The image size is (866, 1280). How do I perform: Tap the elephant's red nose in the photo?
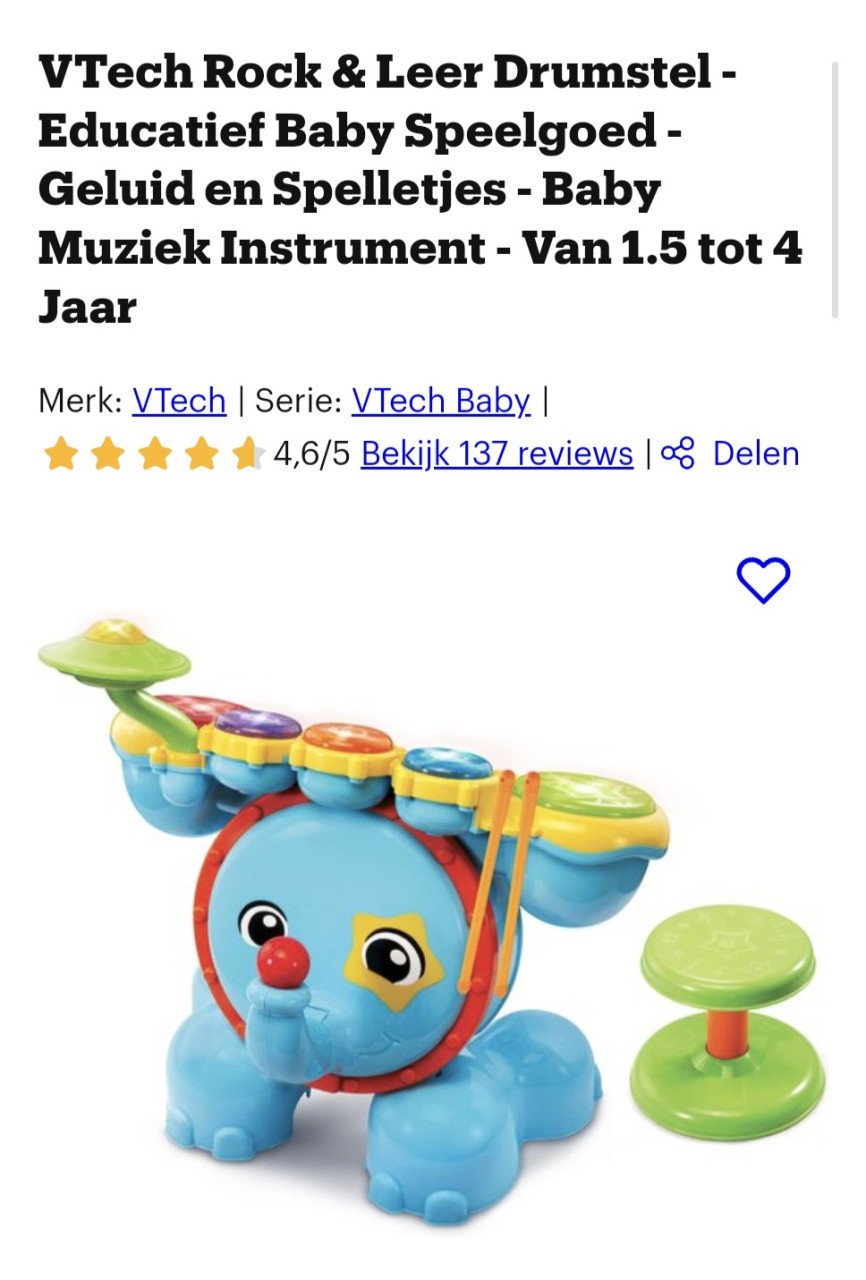283,962
